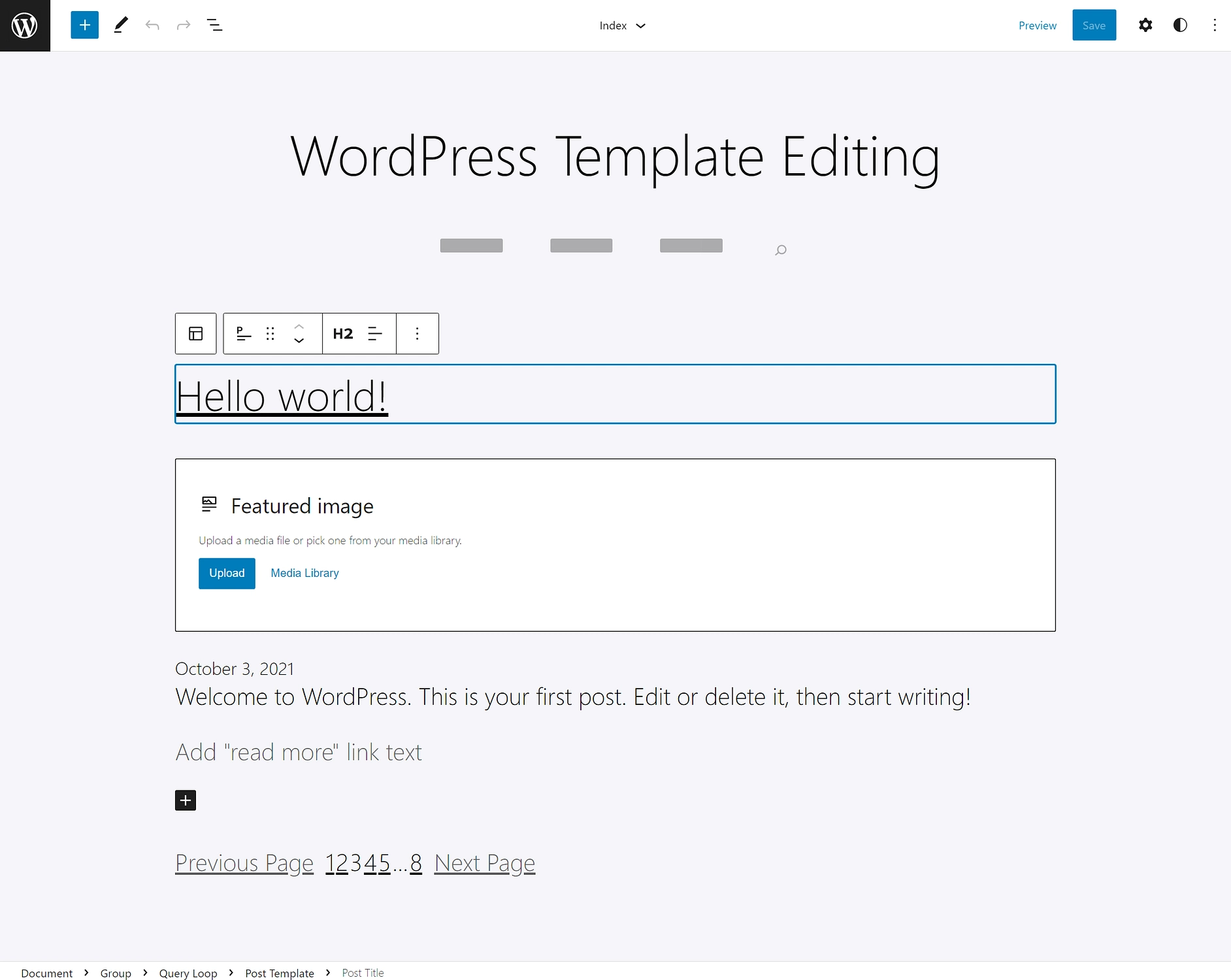Click the black add block button

[x=186, y=800]
